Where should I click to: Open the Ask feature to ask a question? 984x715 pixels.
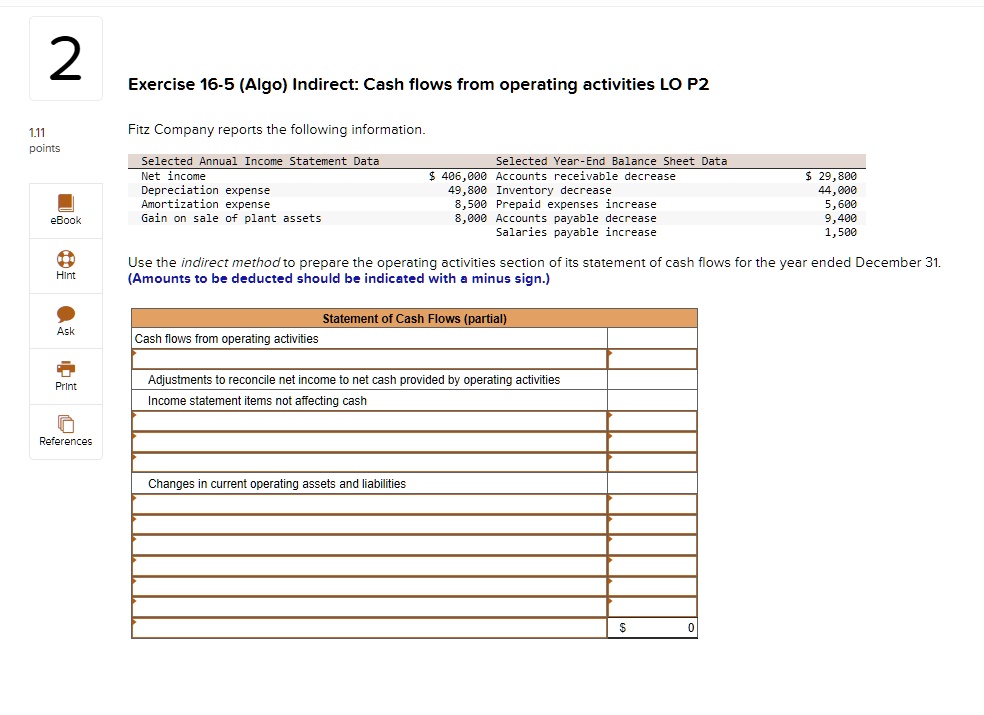coord(65,320)
